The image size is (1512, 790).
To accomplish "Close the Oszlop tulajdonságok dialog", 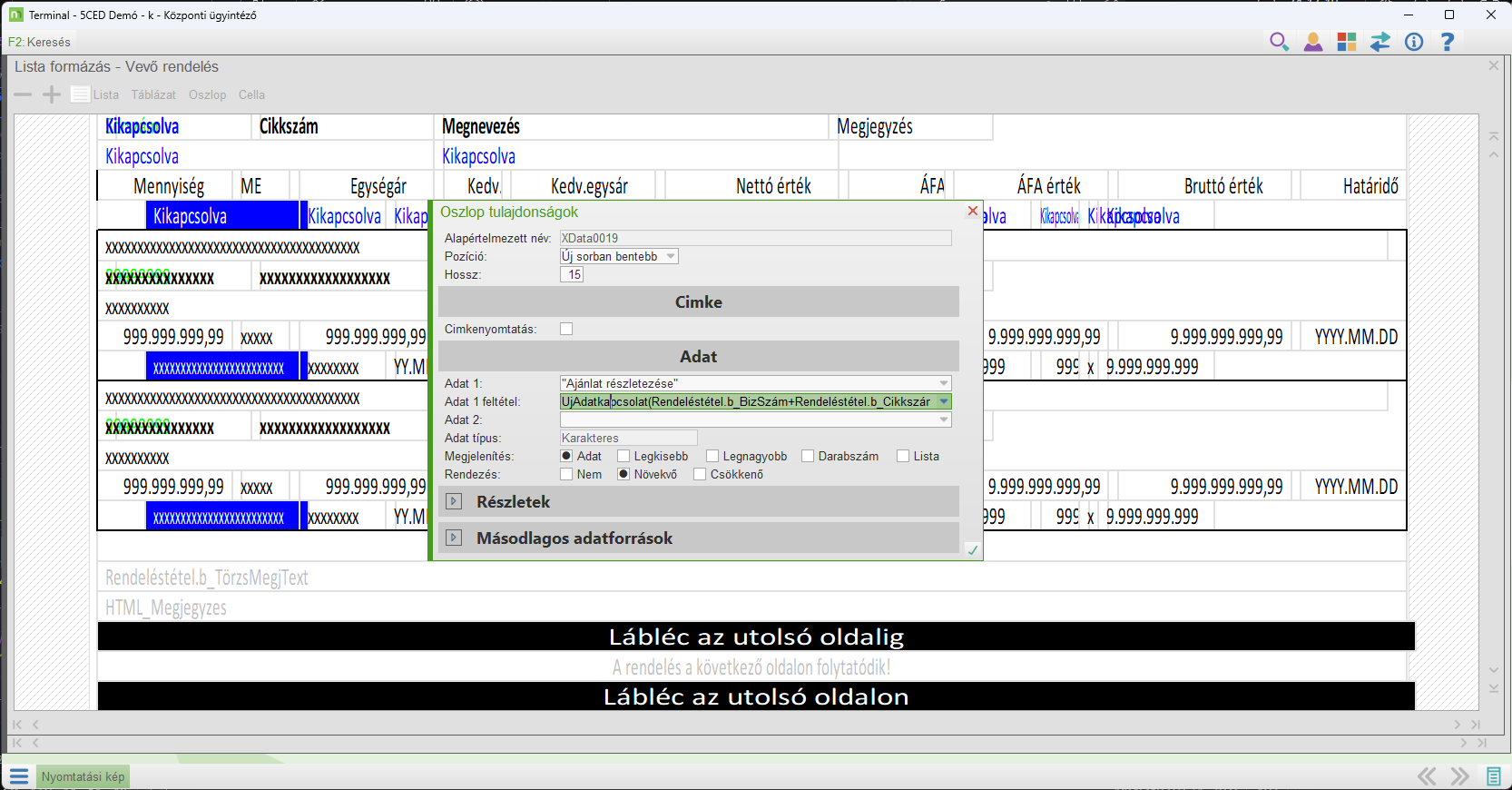I will tap(972, 212).
